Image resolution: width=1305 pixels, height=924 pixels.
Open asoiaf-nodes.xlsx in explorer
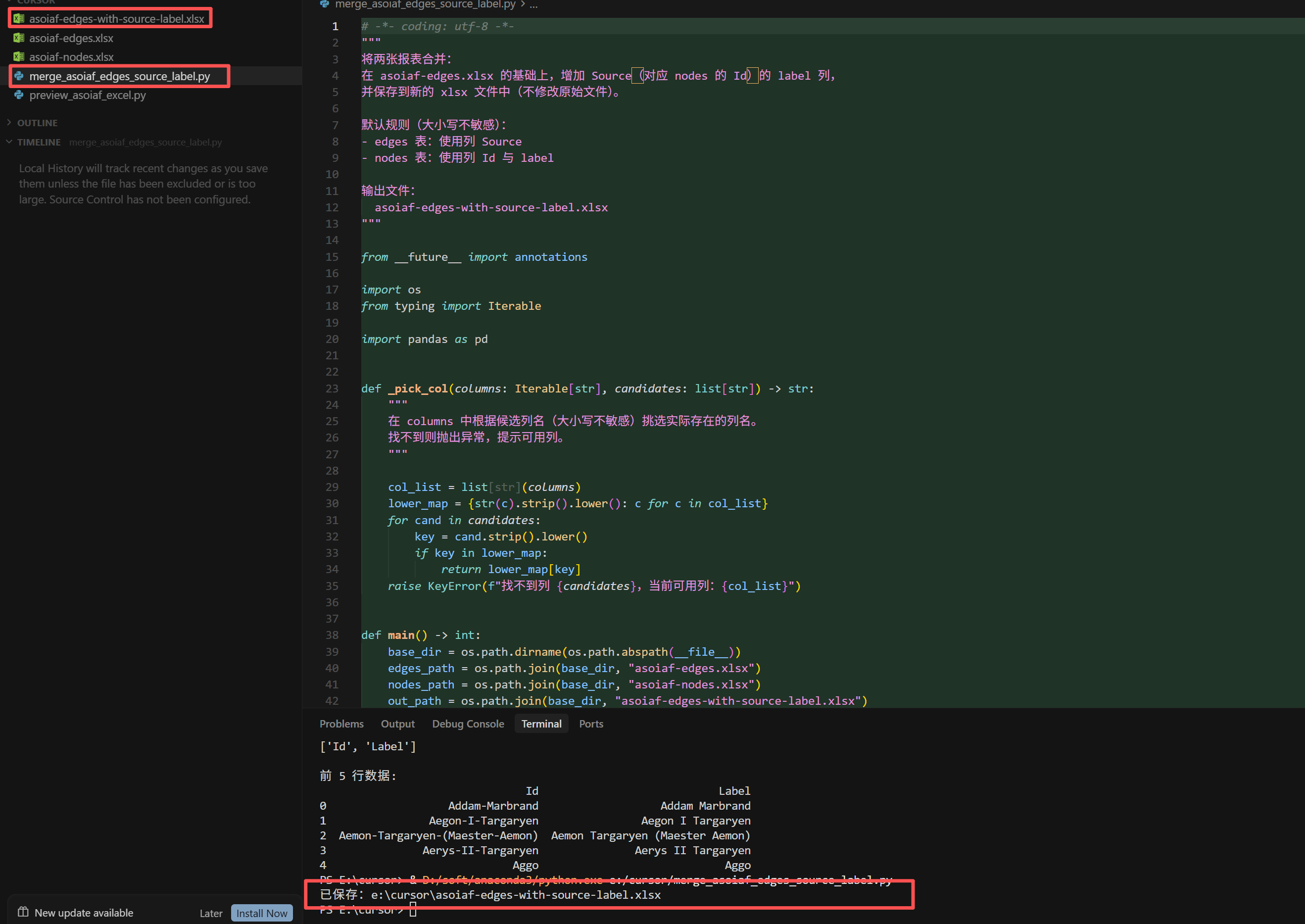click(x=71, y=57)
